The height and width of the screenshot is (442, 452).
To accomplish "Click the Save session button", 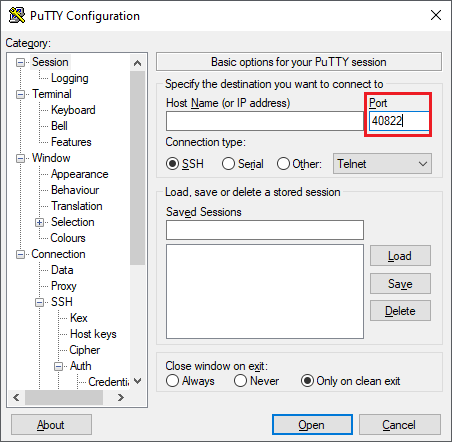I will [400, 284].
